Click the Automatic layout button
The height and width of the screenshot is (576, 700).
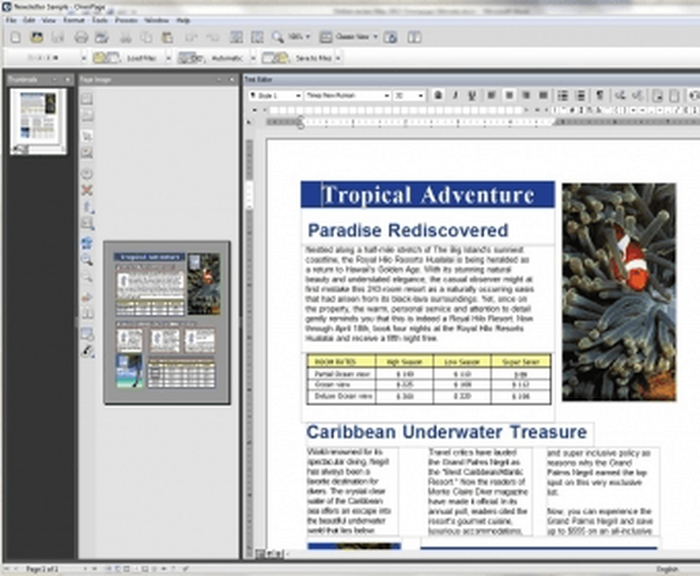(x=227, y=58)
